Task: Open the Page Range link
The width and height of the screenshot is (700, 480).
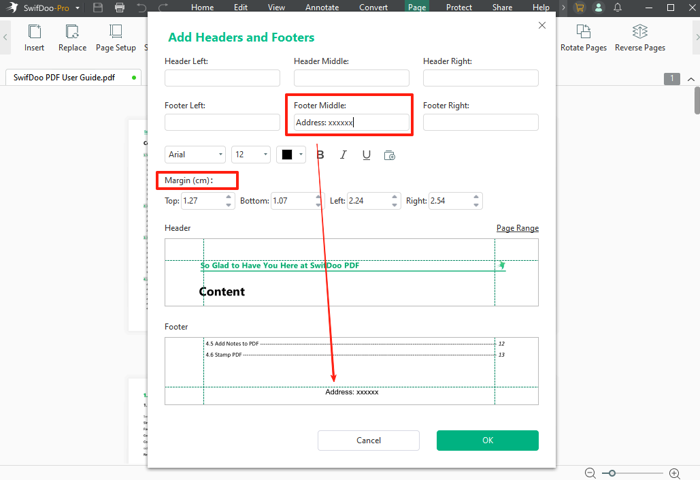Action: pos(517,228)
